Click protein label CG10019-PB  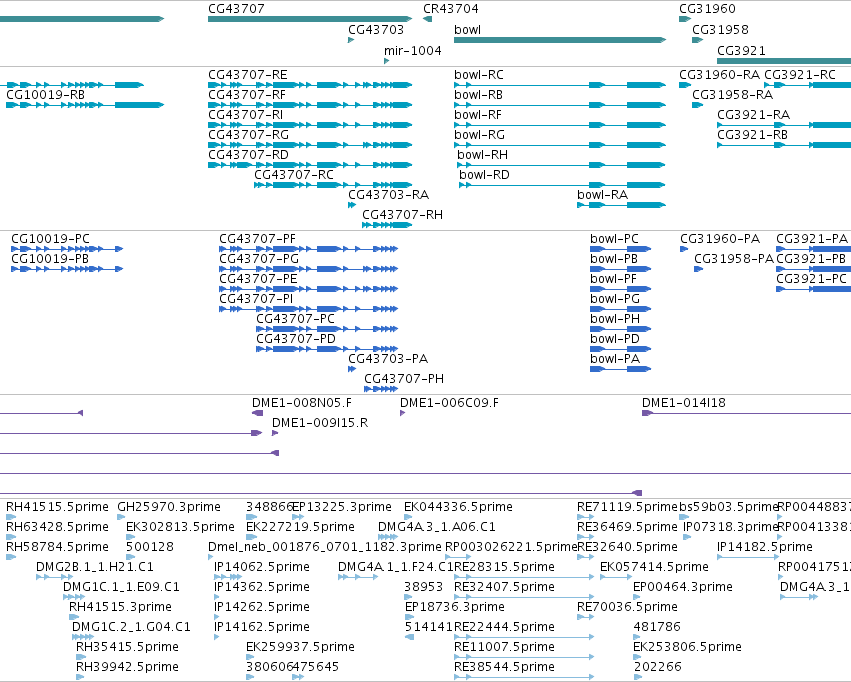(x=50, y=259)
